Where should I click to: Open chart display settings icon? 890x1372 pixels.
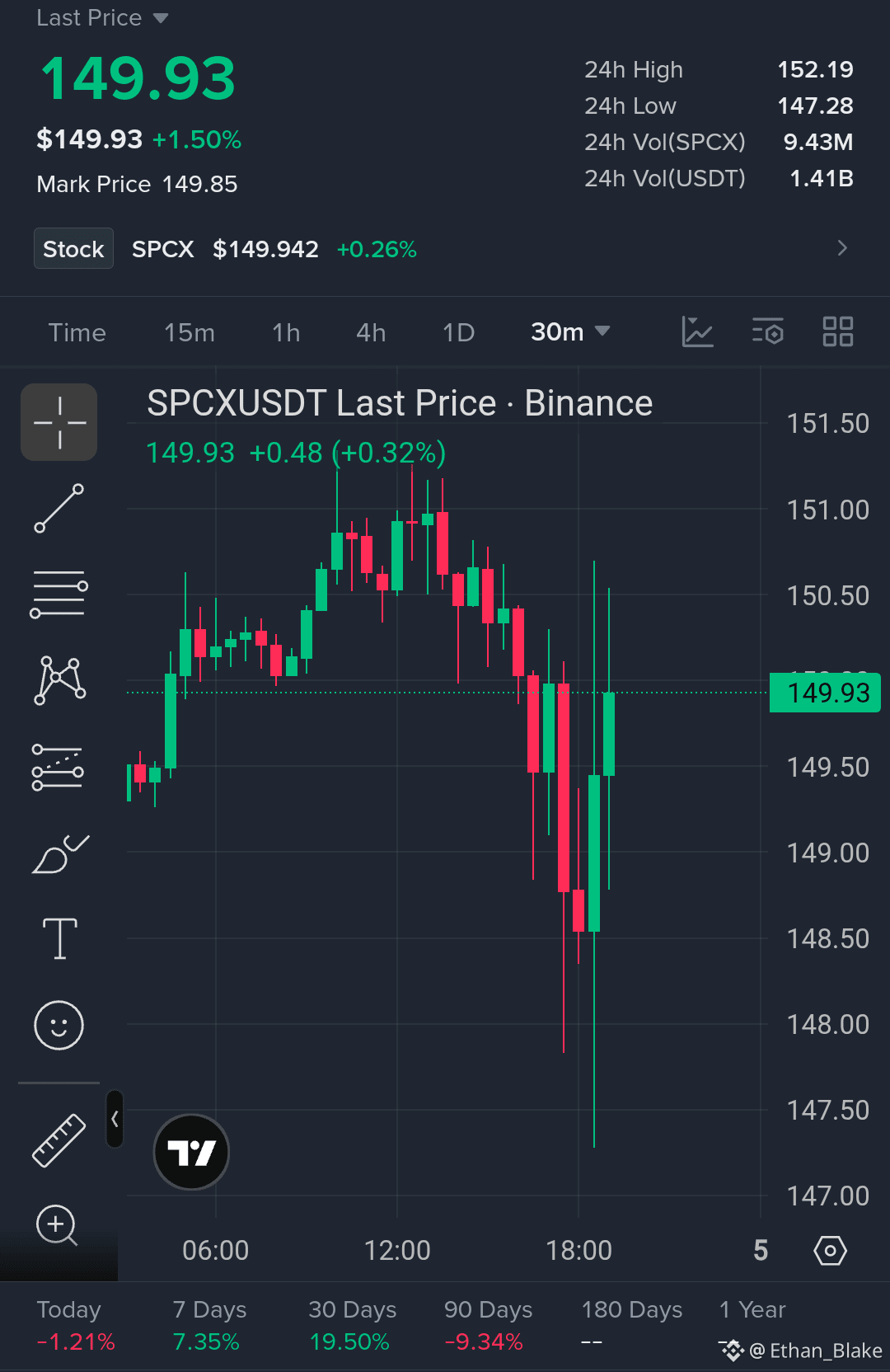pyautogui.click(x=768, y=331)
